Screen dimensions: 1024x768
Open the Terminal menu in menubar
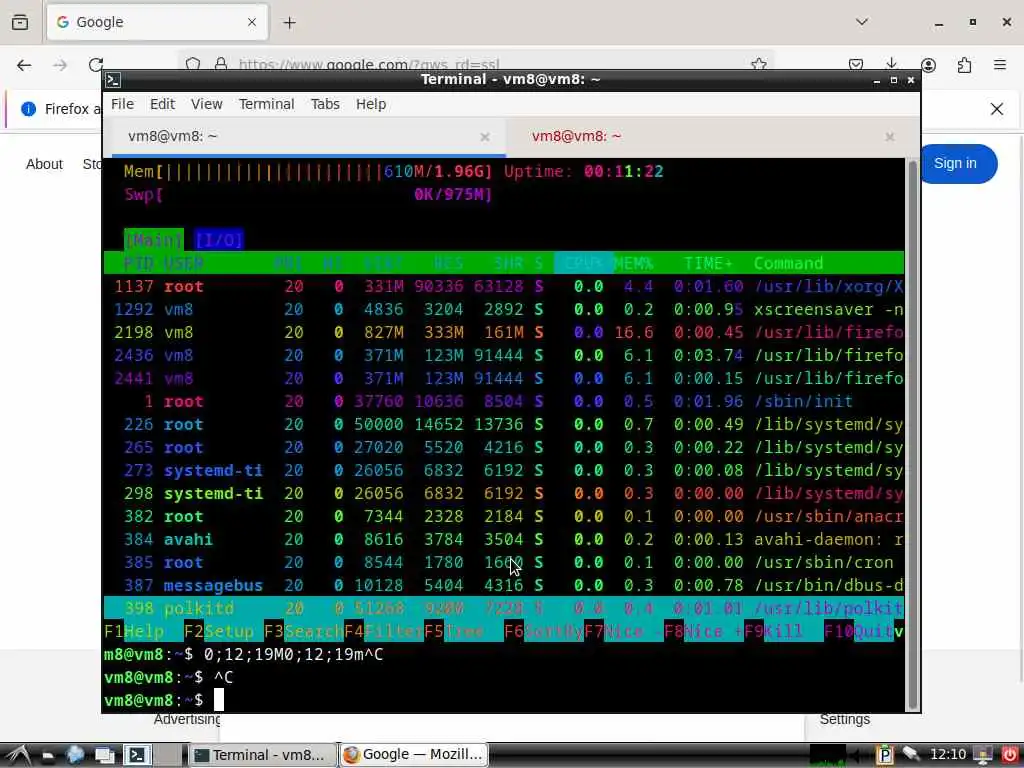tap(266, 104)
